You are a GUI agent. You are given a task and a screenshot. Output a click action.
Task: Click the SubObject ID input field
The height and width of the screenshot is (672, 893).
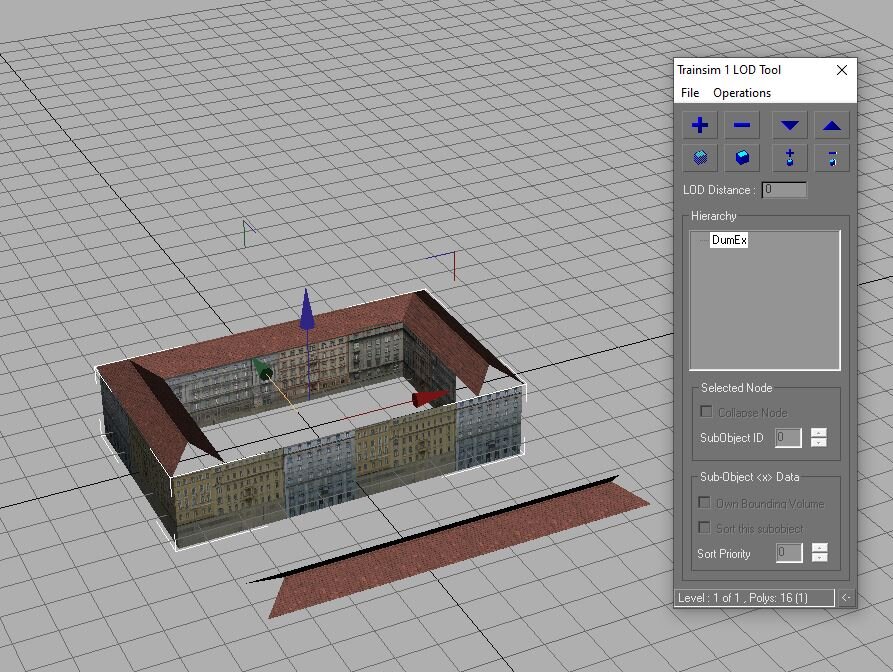click(x=788, y=437)
